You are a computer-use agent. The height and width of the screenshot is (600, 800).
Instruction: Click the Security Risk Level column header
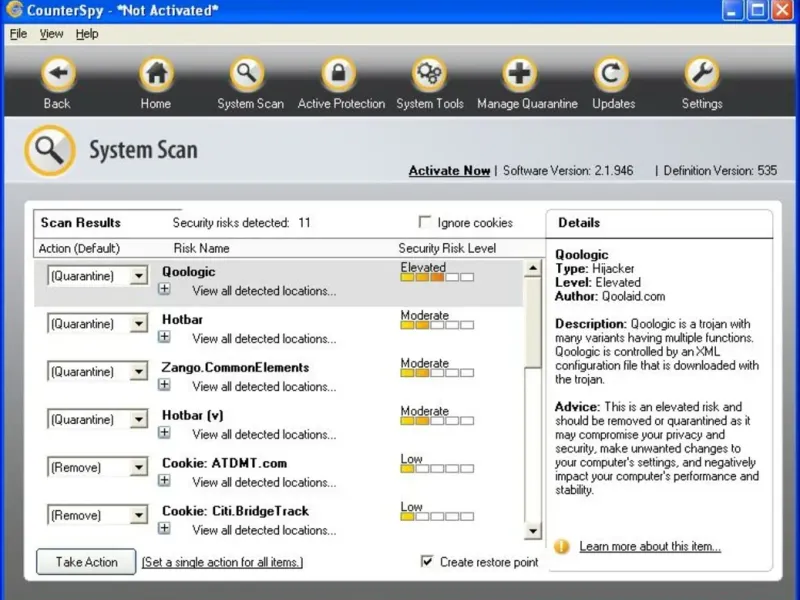coord(447,248)
